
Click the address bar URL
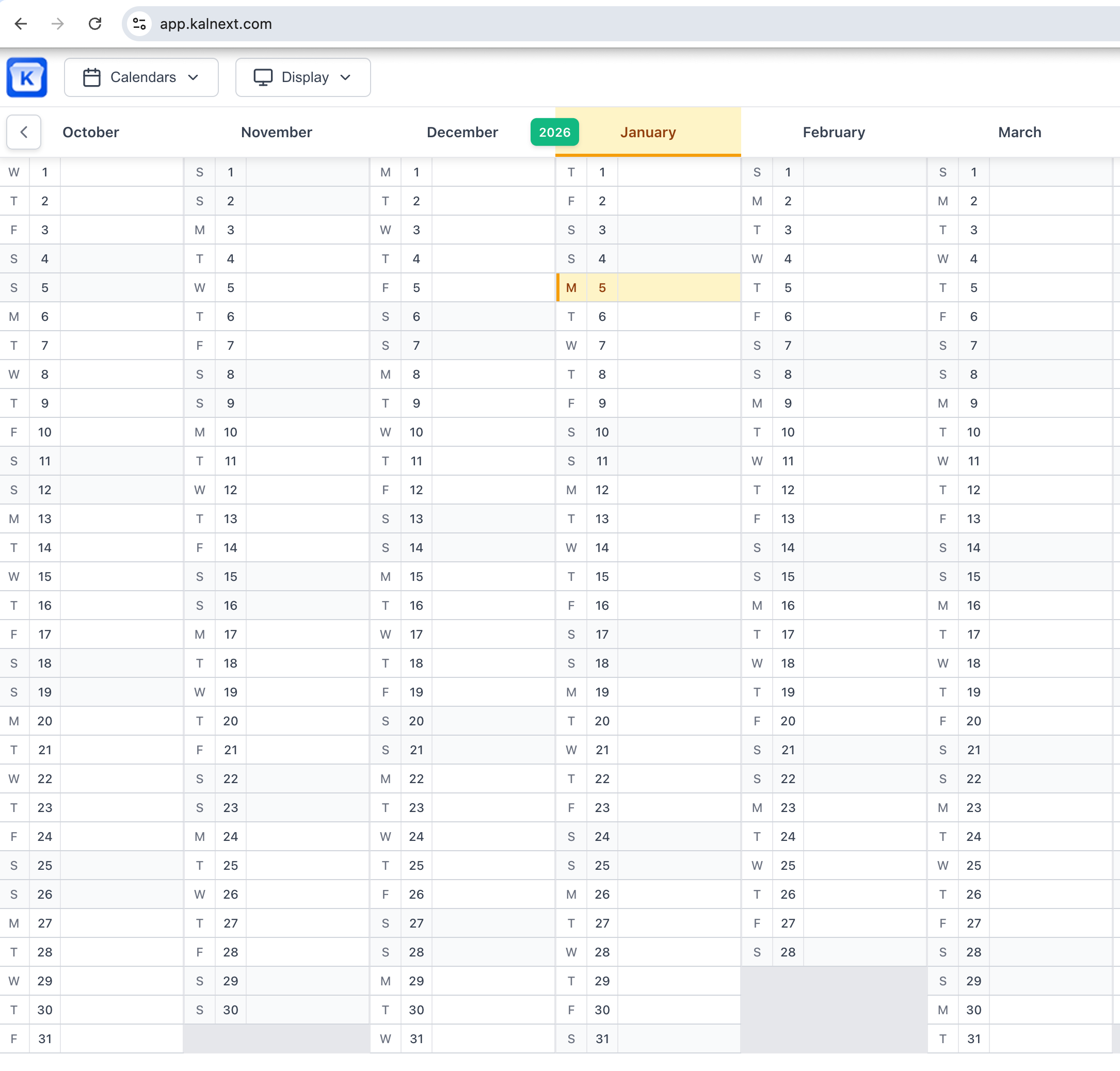(x=216, y=24)
